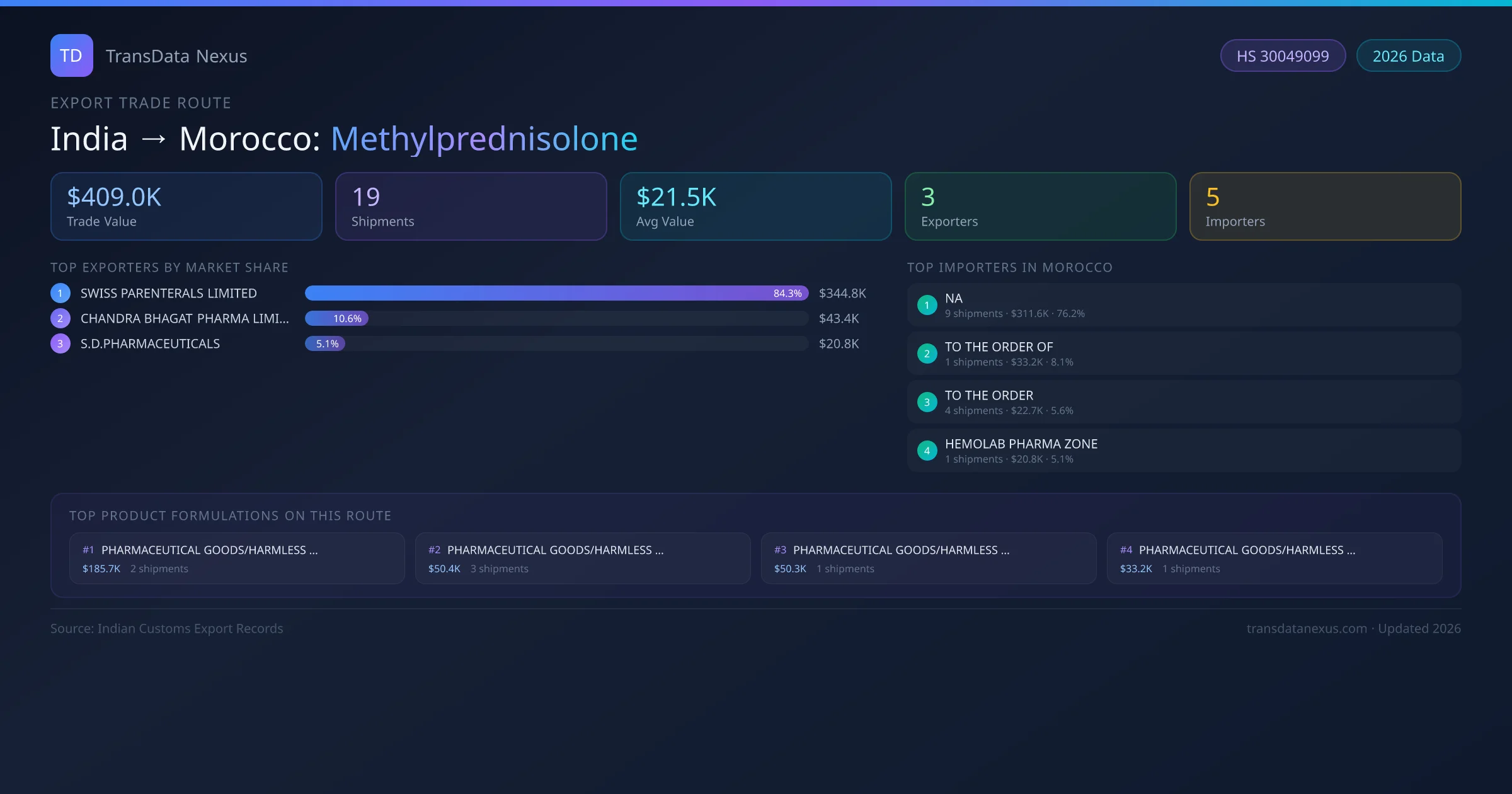Click the transdatanexus.com footer link
This screenshot has height=794, width=1512.
(x=1307, y=628)
